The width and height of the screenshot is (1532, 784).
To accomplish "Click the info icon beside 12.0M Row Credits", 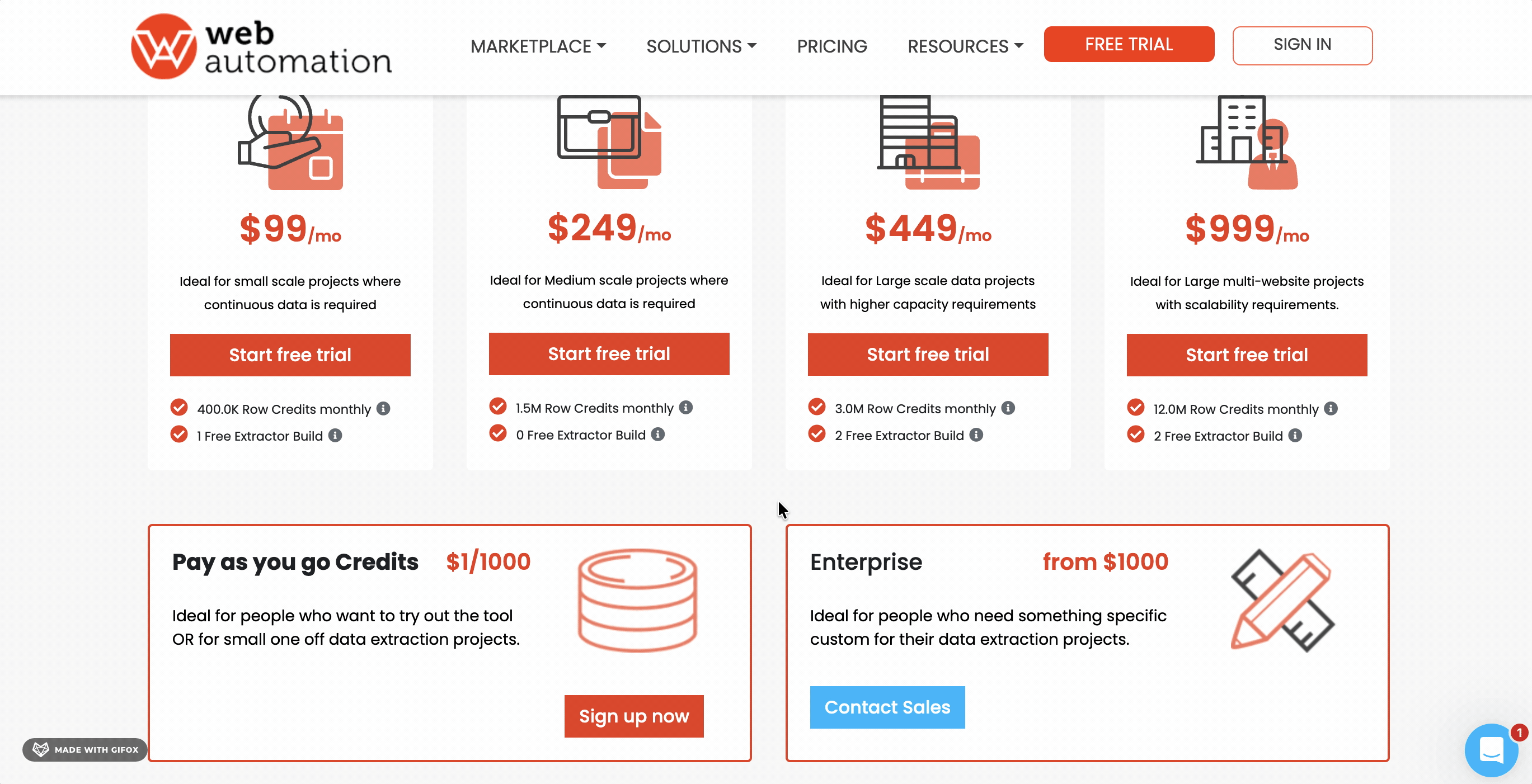I will tap(1331, 408).
